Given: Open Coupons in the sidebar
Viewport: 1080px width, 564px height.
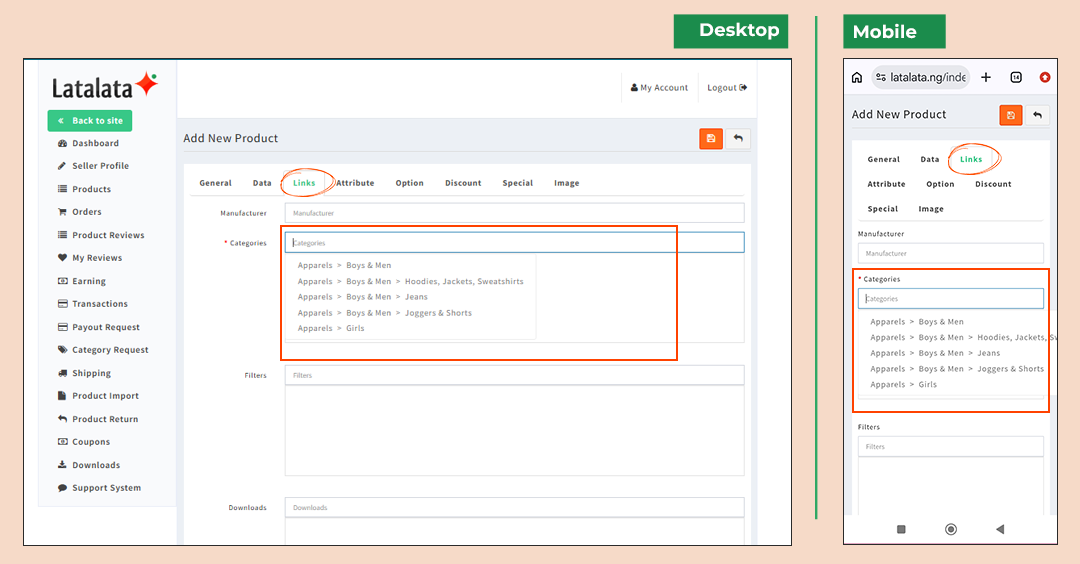Looking at the screenshot, I should [x=83, y=442].
